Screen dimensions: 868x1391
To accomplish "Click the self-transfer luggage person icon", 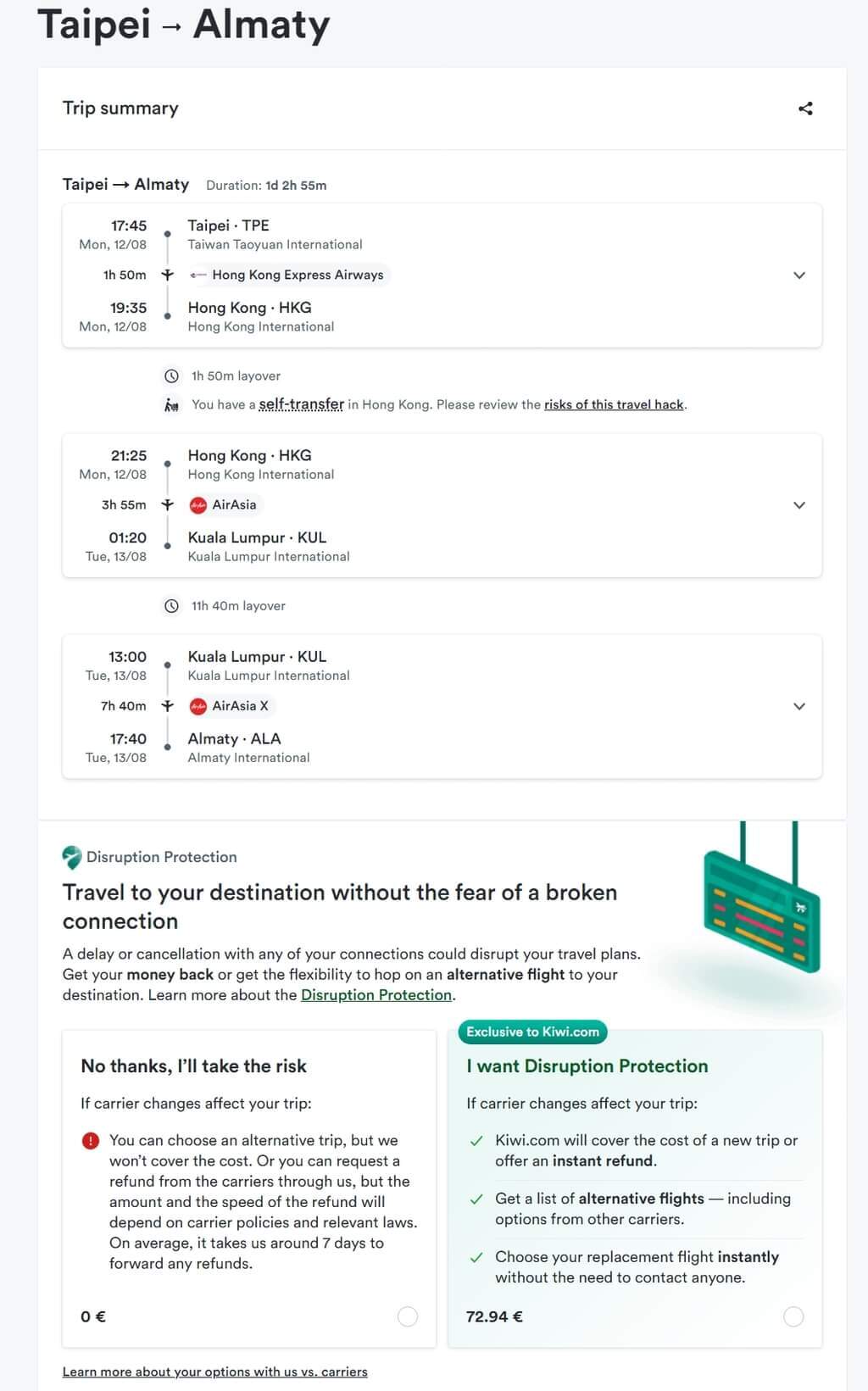I will coord(171,405).
